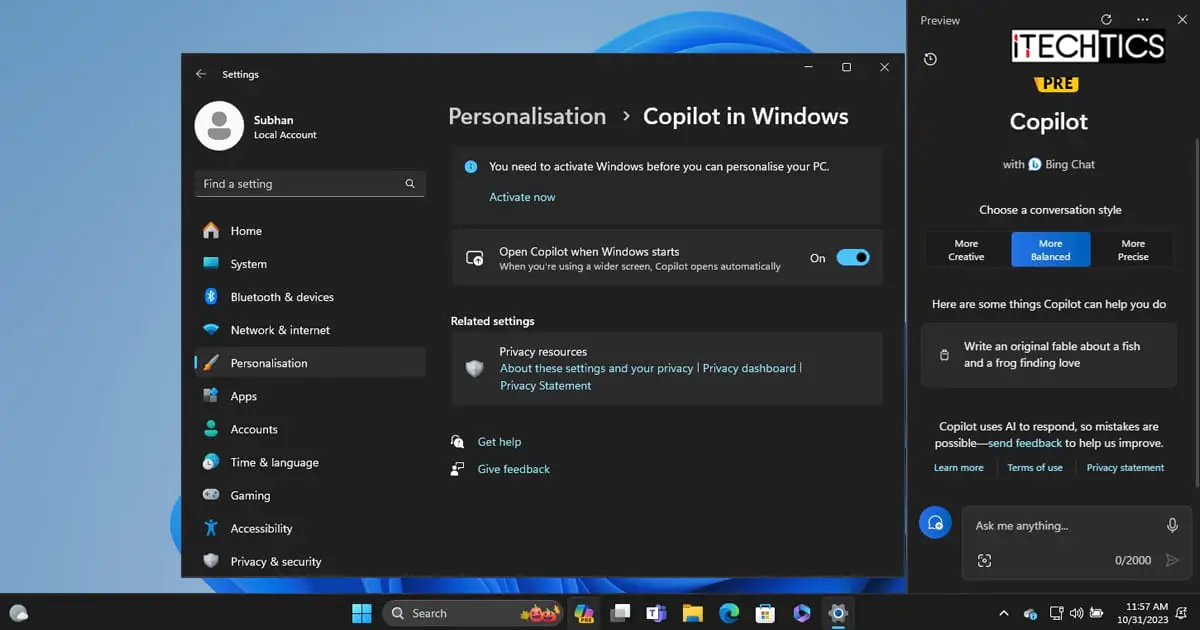
Task: Open the Privacy Statement link in Settings
Action: (x=546, y=385)
